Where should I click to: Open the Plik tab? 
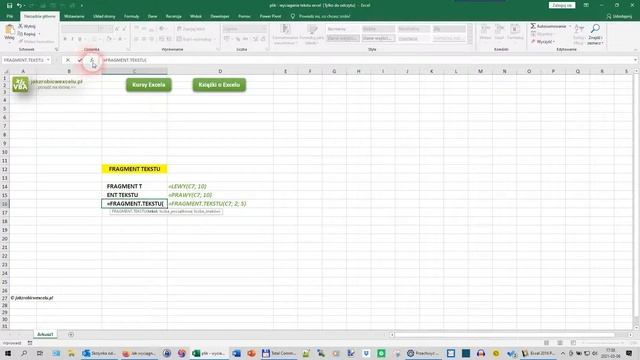(10, 16)
